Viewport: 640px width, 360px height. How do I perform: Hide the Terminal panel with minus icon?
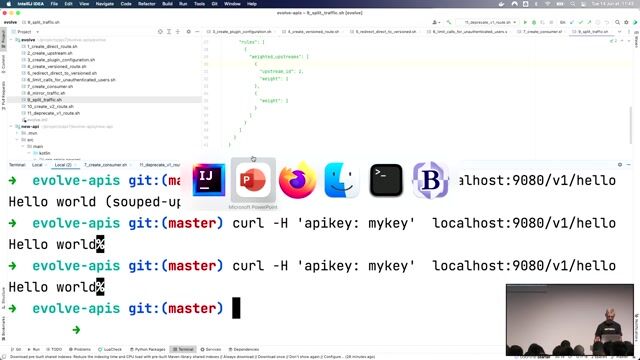[x=629, y=164]
